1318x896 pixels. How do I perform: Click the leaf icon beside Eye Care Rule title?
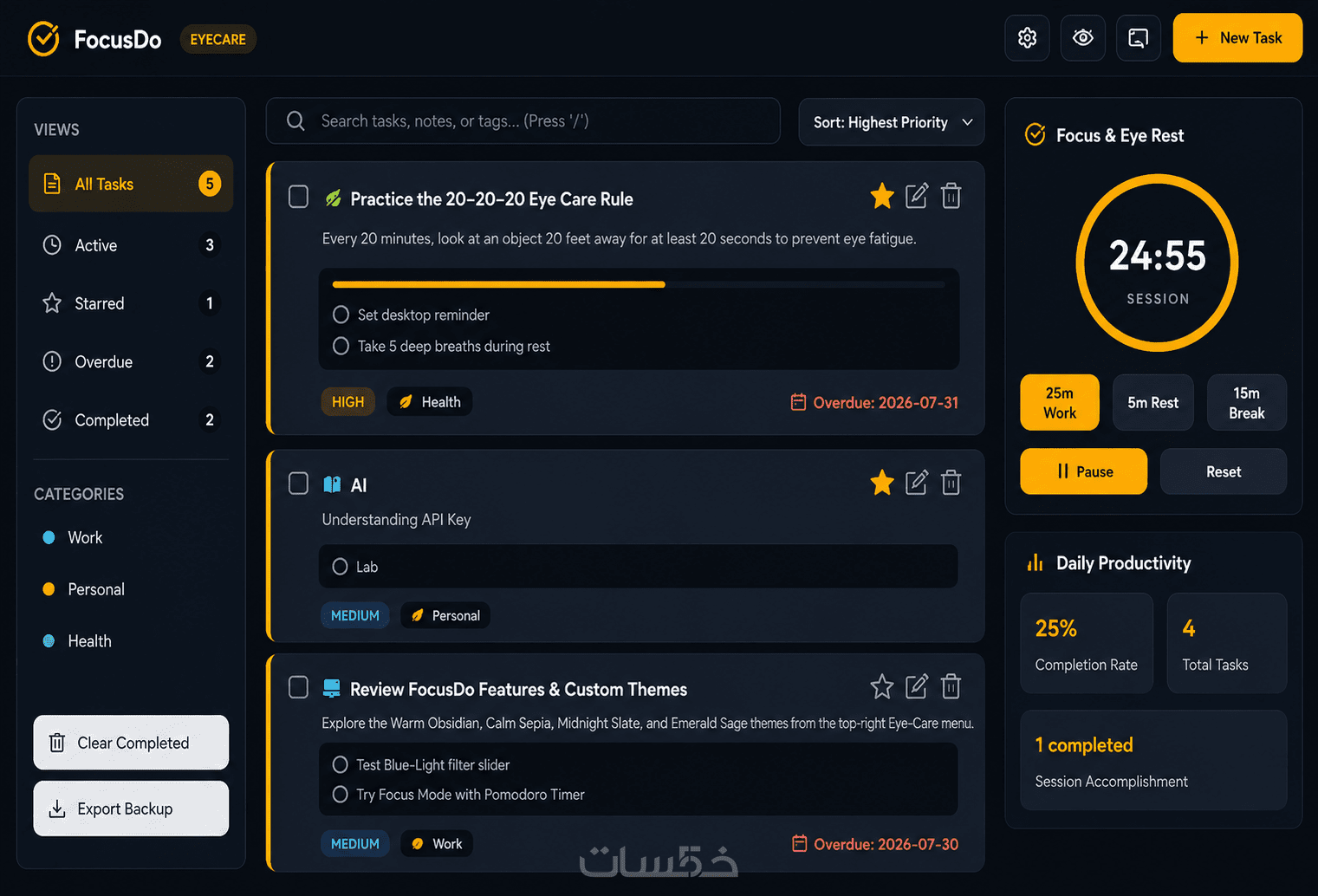click(x=333, y=198)
